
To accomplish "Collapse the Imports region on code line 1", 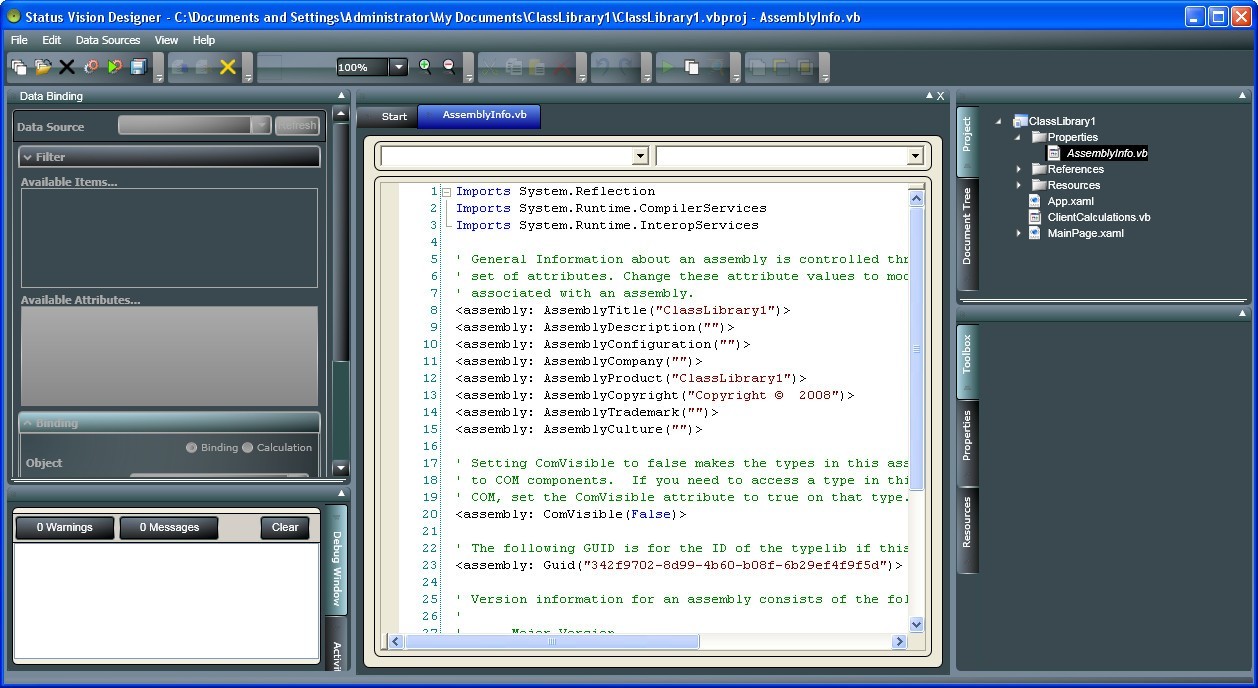I will click(447, 191).
